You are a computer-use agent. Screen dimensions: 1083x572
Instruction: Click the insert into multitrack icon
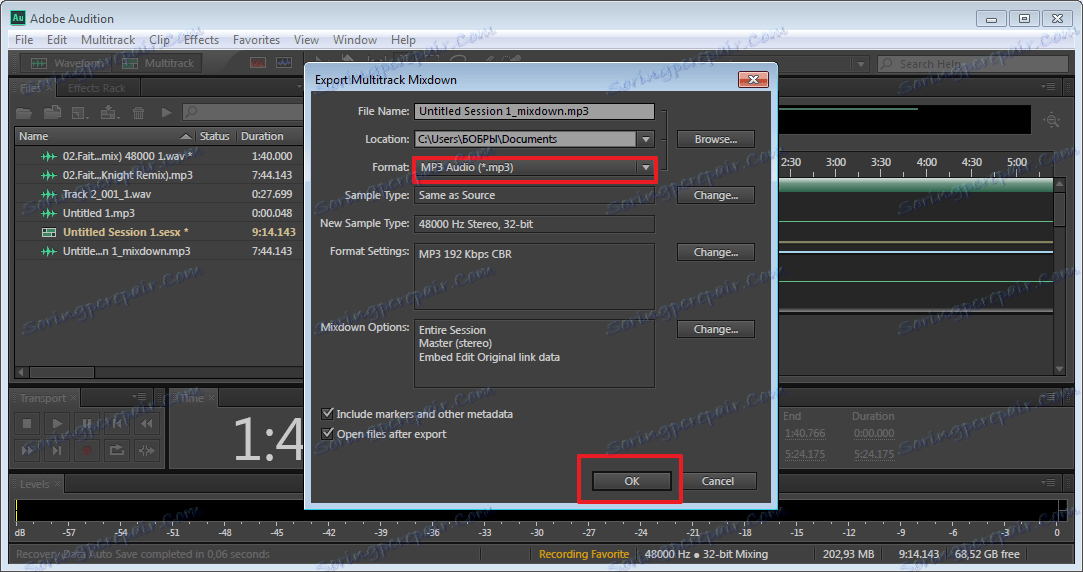pyautogui.click(x=109, y=112)
